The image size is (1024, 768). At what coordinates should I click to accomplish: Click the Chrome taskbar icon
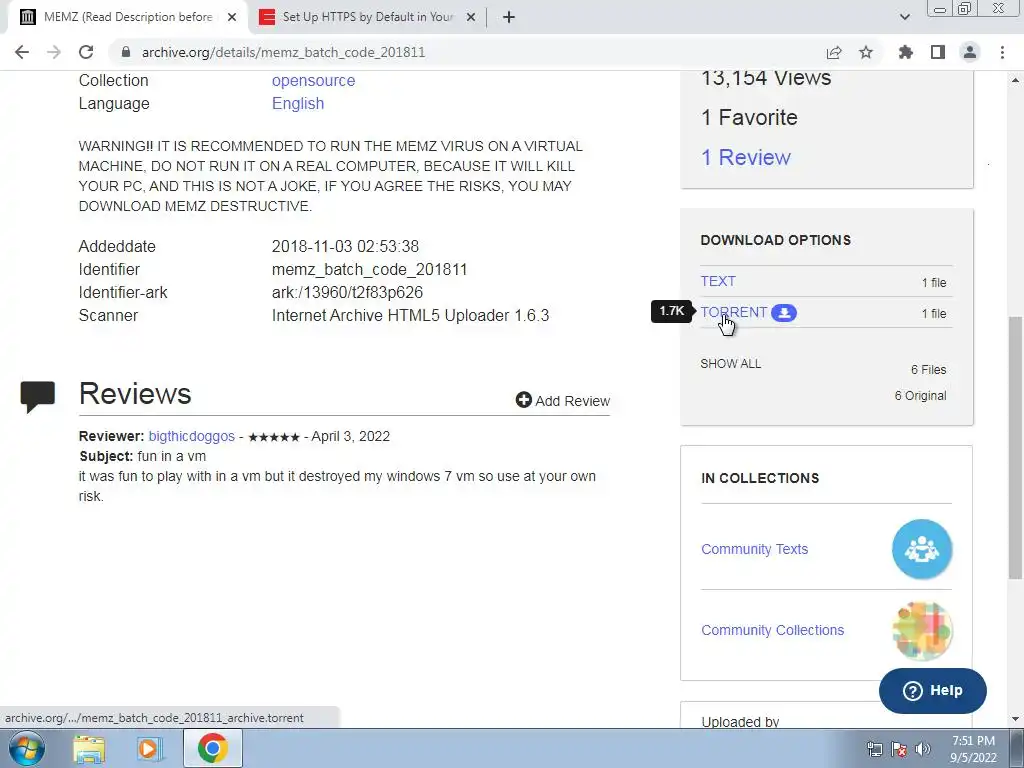(x=212, y=748)
